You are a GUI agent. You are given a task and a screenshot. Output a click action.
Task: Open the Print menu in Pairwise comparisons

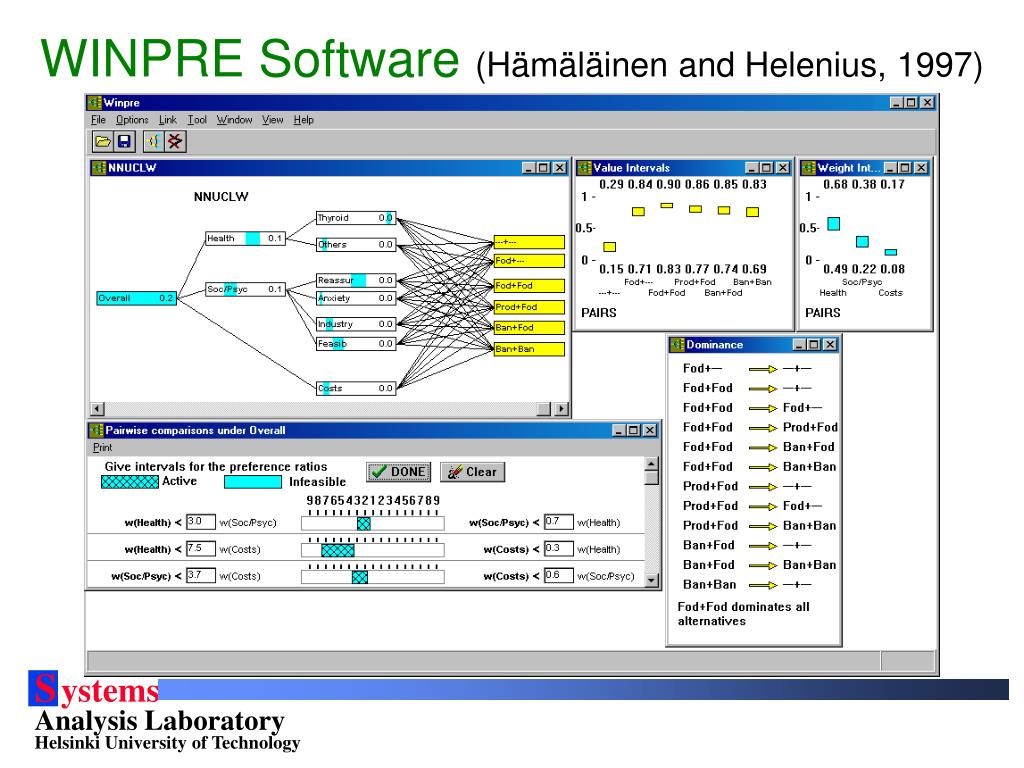coord(102,447)
